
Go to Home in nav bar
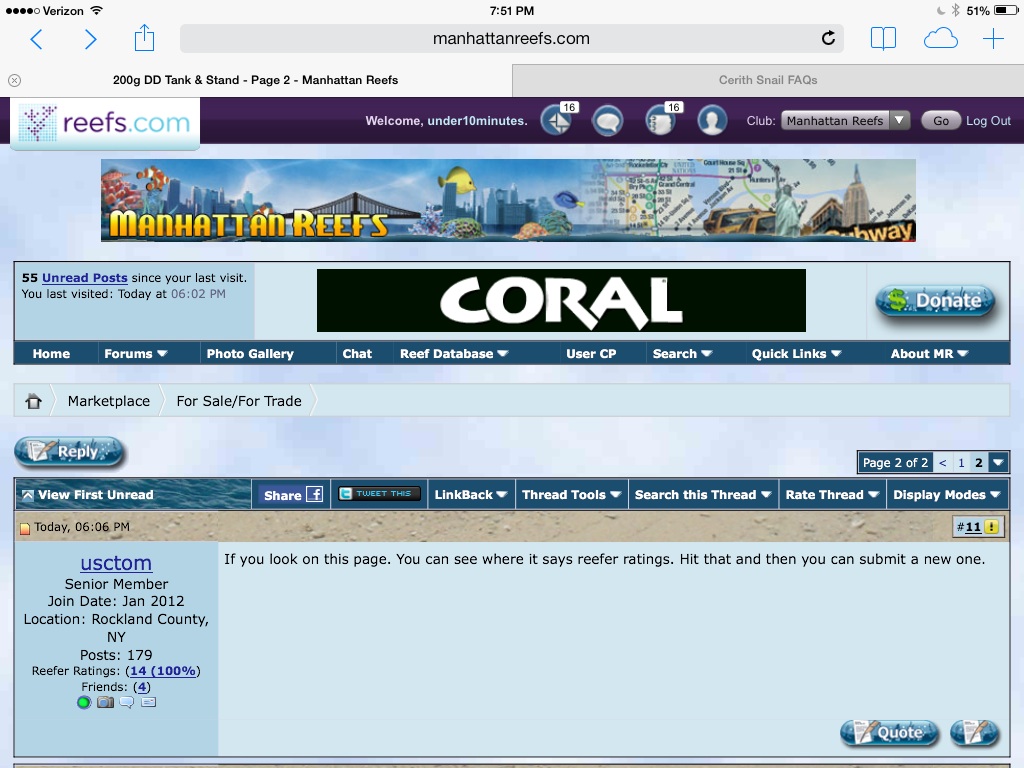[51, 353]
